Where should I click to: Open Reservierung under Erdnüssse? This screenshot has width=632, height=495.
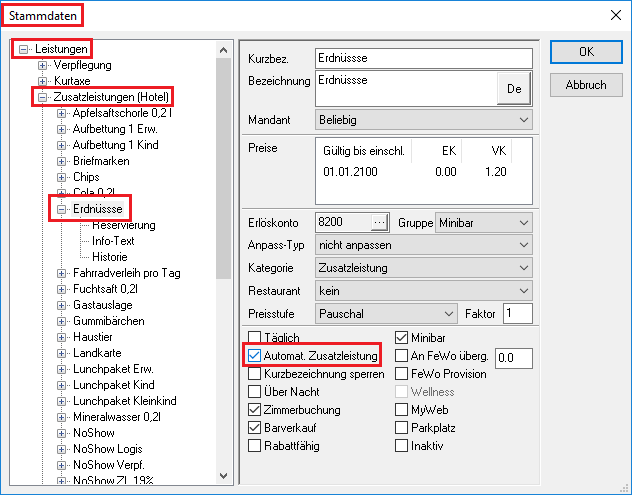pos(123,225)
